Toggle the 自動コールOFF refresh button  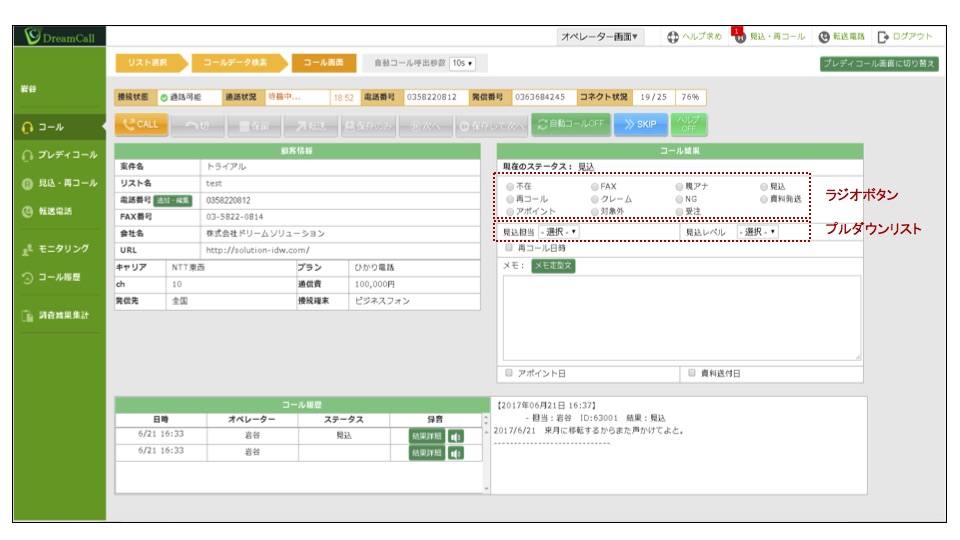(571, 124)
